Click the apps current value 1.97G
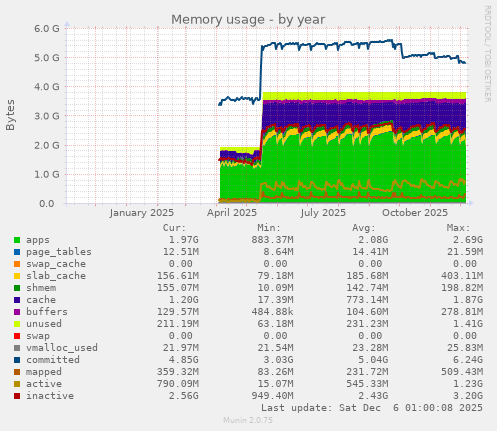Screen dimensions: 497x431 [183, 240]
